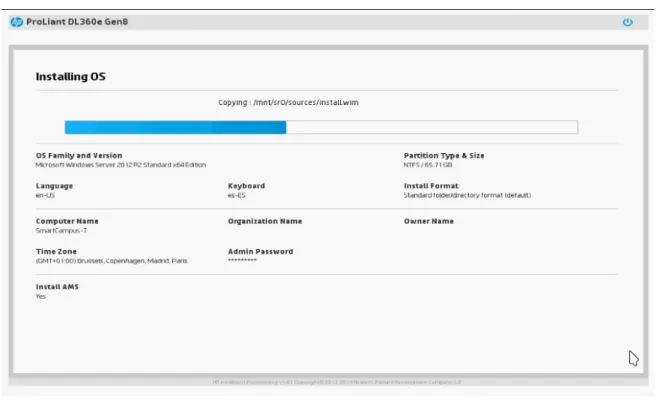The image size is (657, 412).
Task: Click the HP copyright footer text
Action: coord(337,382)
